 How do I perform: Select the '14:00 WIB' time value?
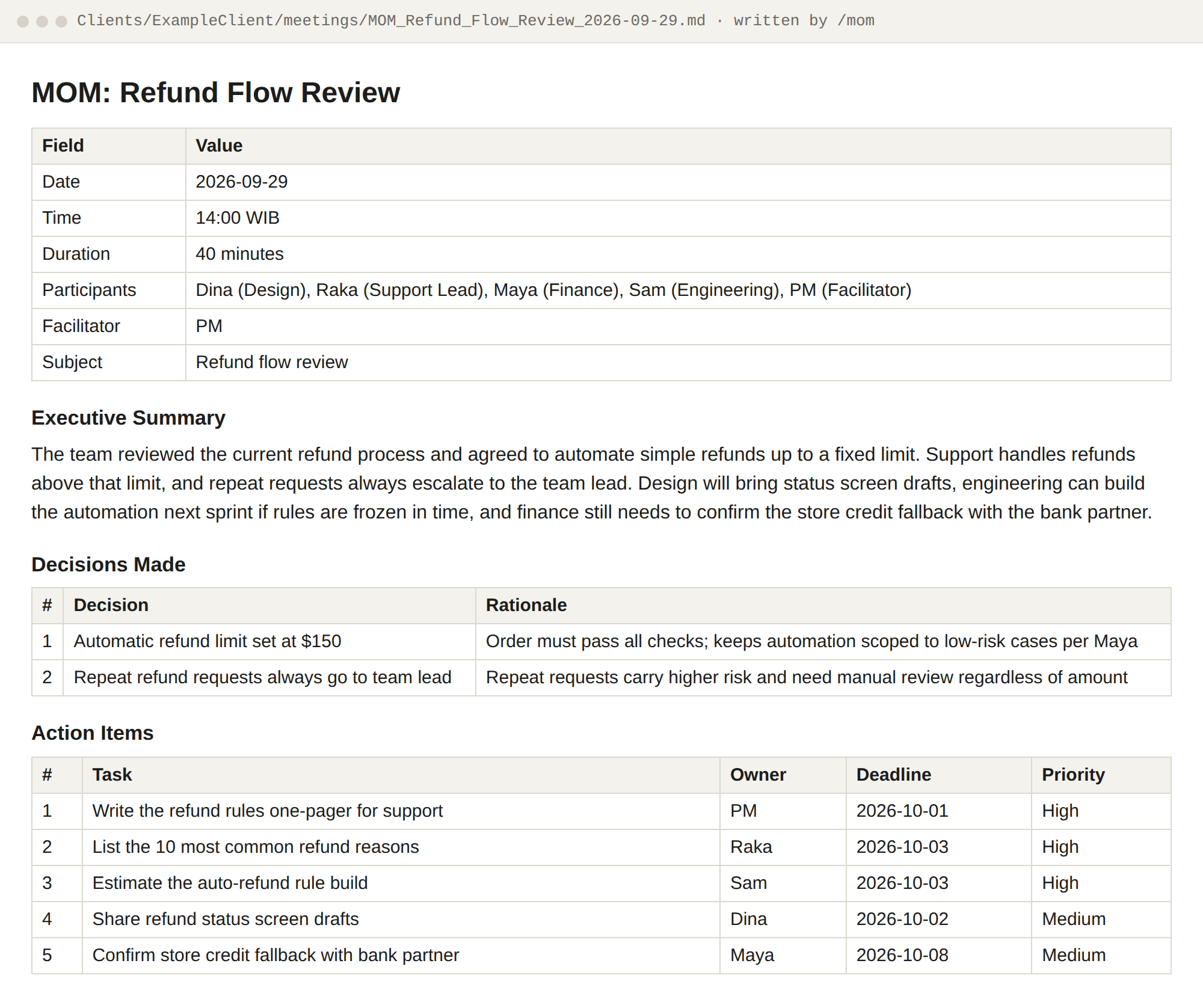[238, 218]
